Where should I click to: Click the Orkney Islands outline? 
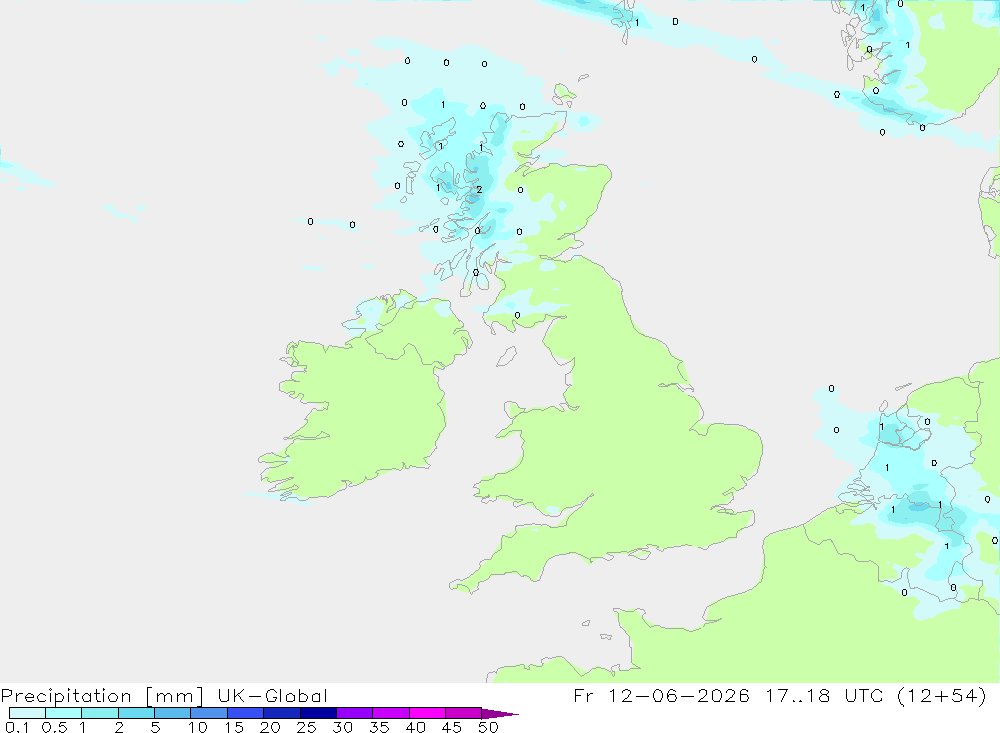(x=564, y=95)
